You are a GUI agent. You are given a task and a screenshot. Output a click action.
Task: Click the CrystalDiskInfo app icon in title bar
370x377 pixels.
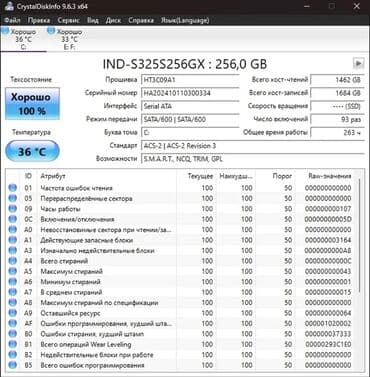[x=9, y=6]
